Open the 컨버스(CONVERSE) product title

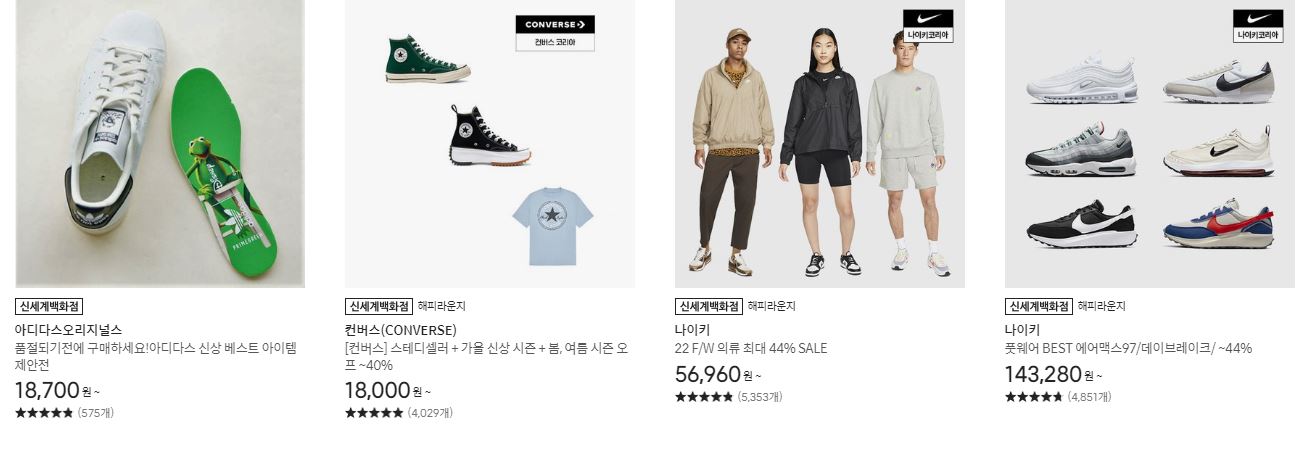[x=401, y=329]
